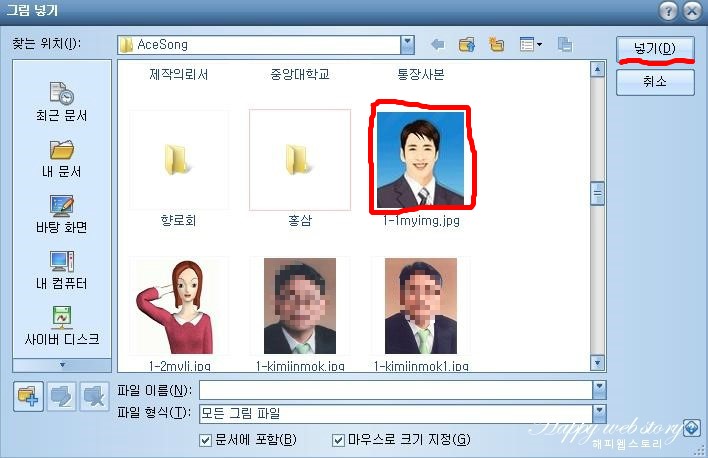Screen dimensions: 708x458
Task: Toggle the 문서에 포함 checkbox
Action: tap(205, 440)
